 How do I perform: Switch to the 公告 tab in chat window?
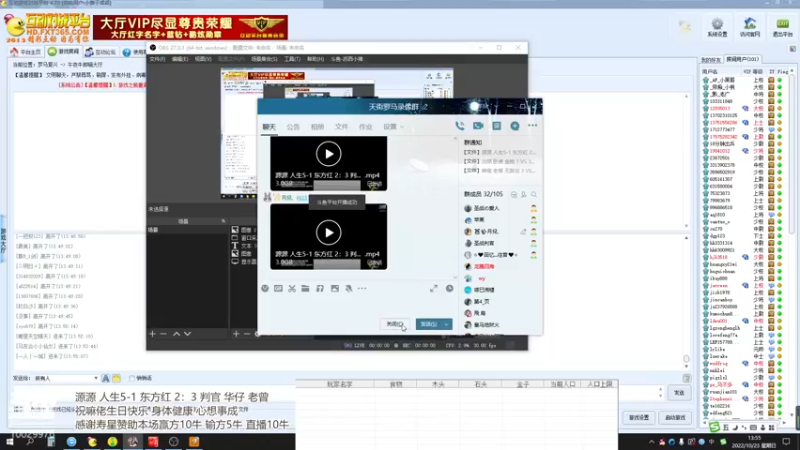click(293, 127)
